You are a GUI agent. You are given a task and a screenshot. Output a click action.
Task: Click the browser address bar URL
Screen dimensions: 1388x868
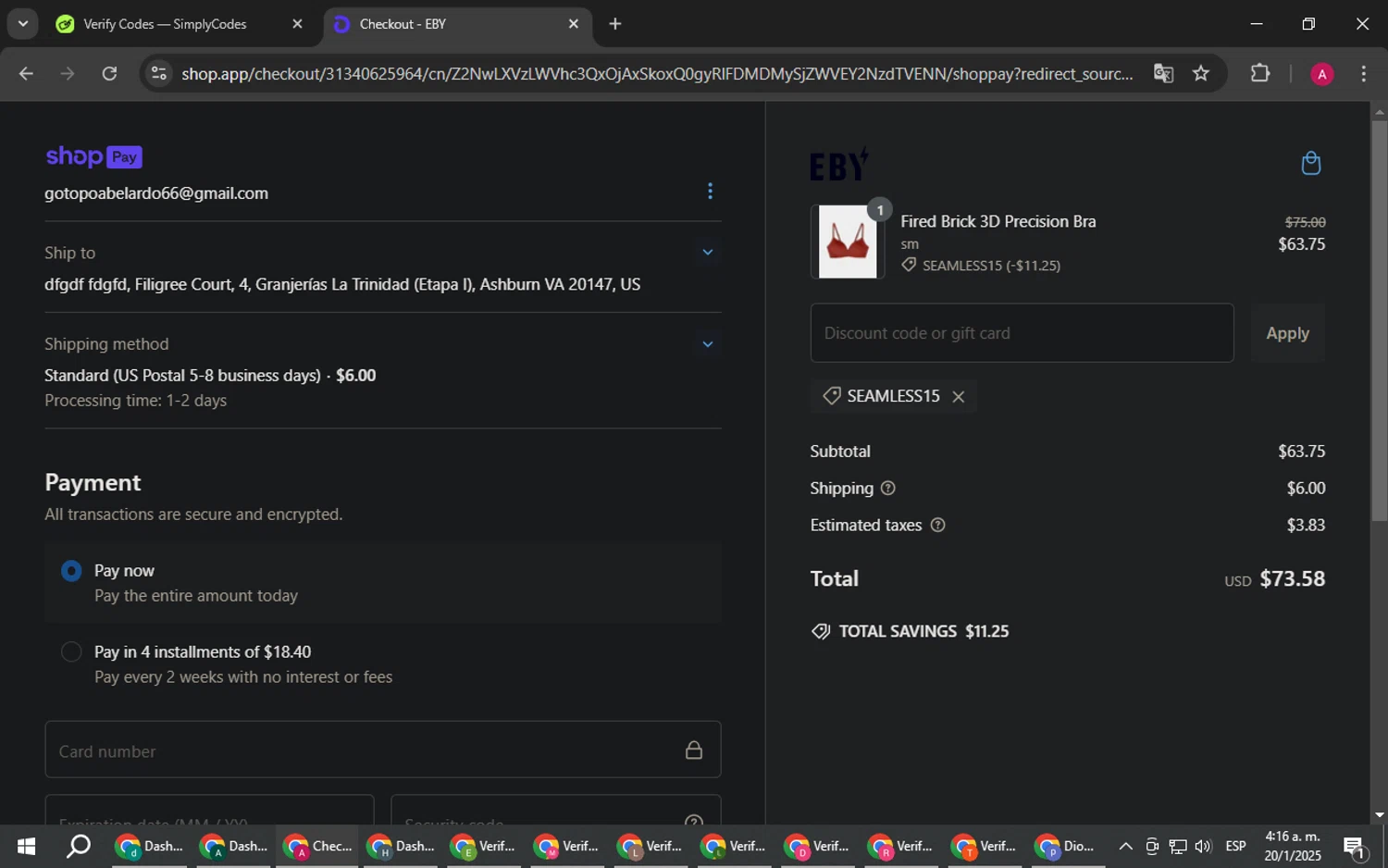click(657, 74)
